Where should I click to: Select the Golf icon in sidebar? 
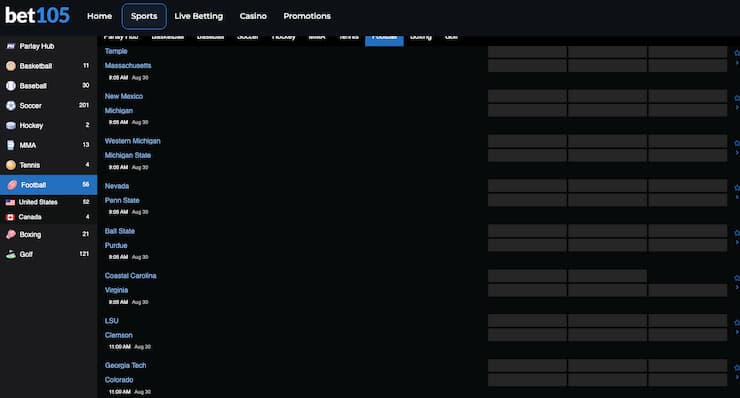coord(10,254)
